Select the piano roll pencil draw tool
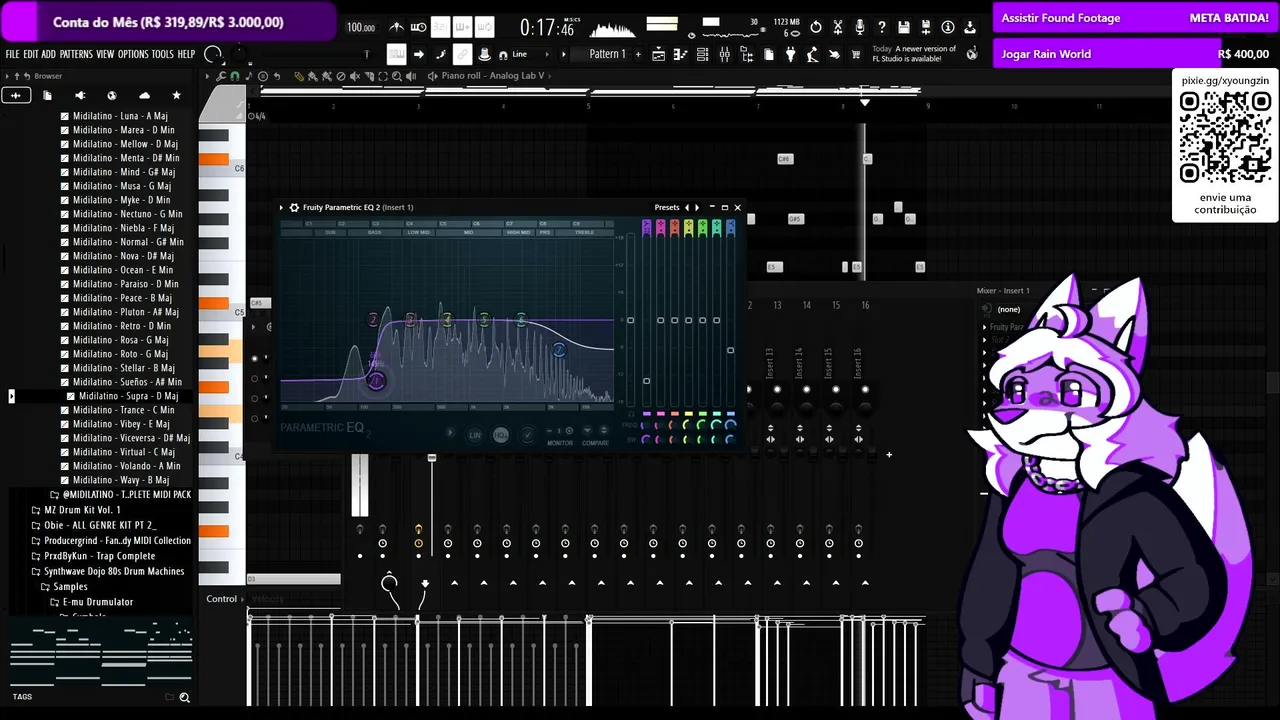Image resolution: width=1280 pixels, height=720 pixels. [298, 76]
